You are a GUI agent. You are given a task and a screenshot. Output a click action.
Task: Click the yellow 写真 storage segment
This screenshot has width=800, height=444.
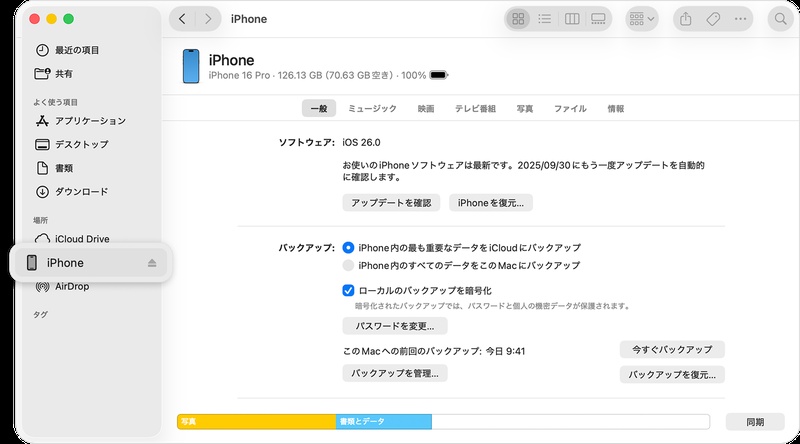257,422
